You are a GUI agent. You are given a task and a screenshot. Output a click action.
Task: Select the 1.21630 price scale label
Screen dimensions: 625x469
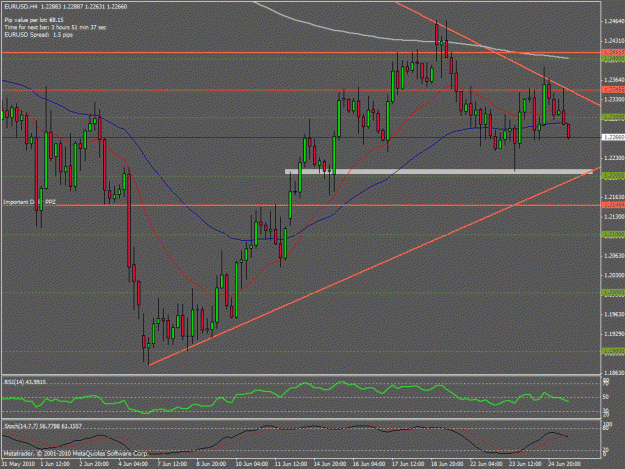614,197
